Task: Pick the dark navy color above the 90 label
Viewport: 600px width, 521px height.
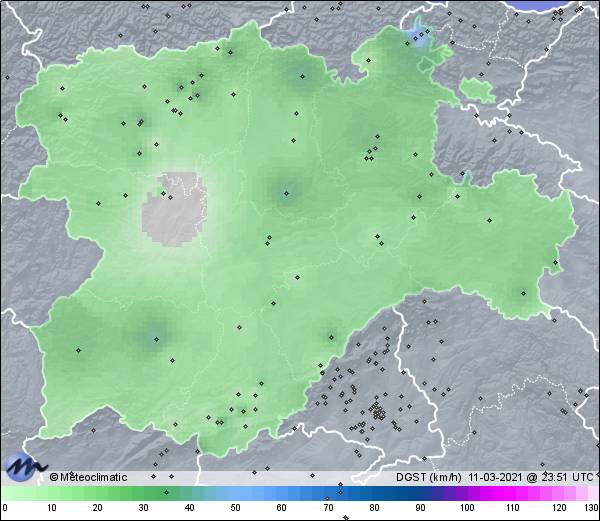Action: point(420,493)
